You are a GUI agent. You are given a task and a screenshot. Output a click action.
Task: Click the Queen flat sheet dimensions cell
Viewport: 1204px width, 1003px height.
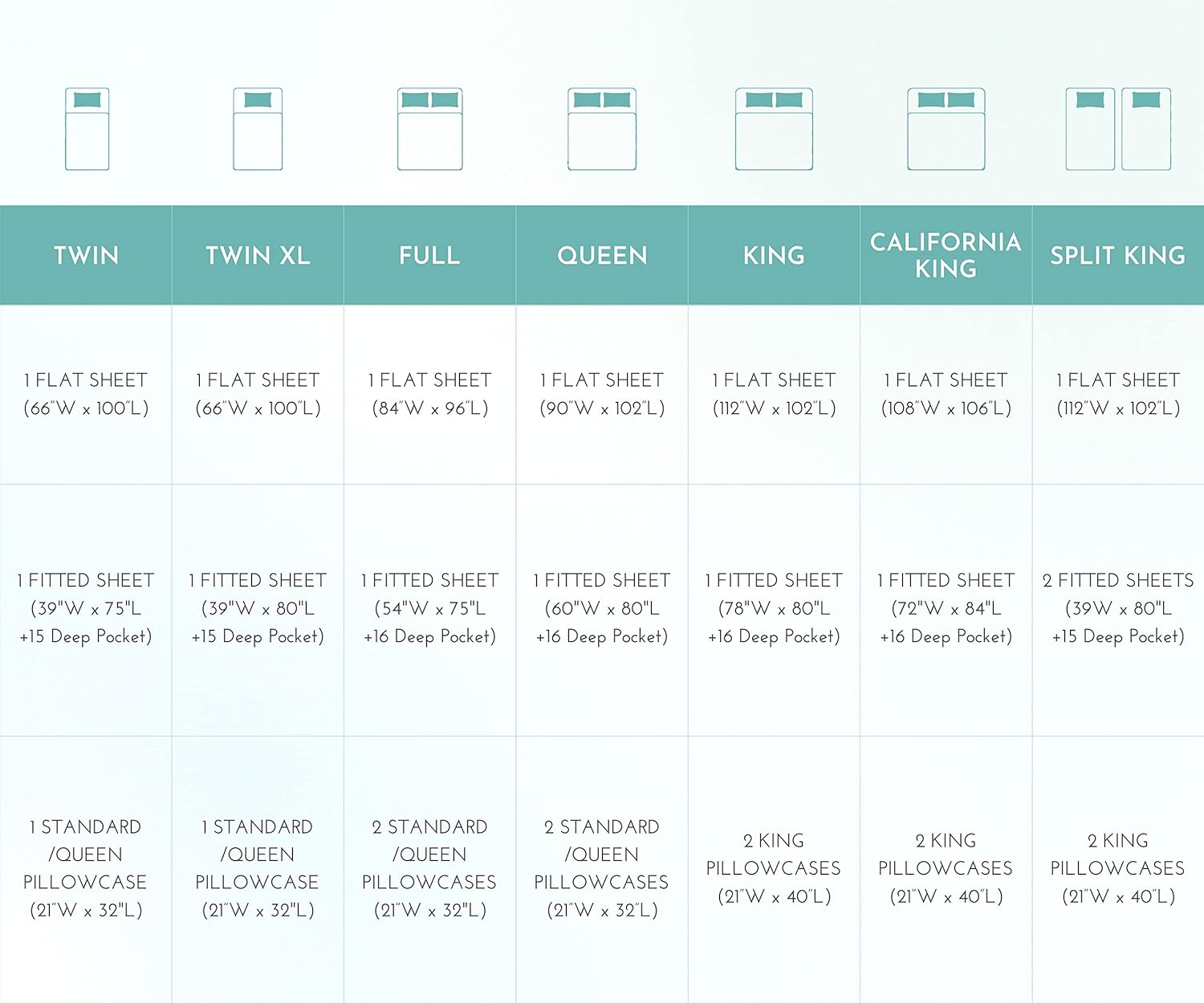tap(602, 394)
